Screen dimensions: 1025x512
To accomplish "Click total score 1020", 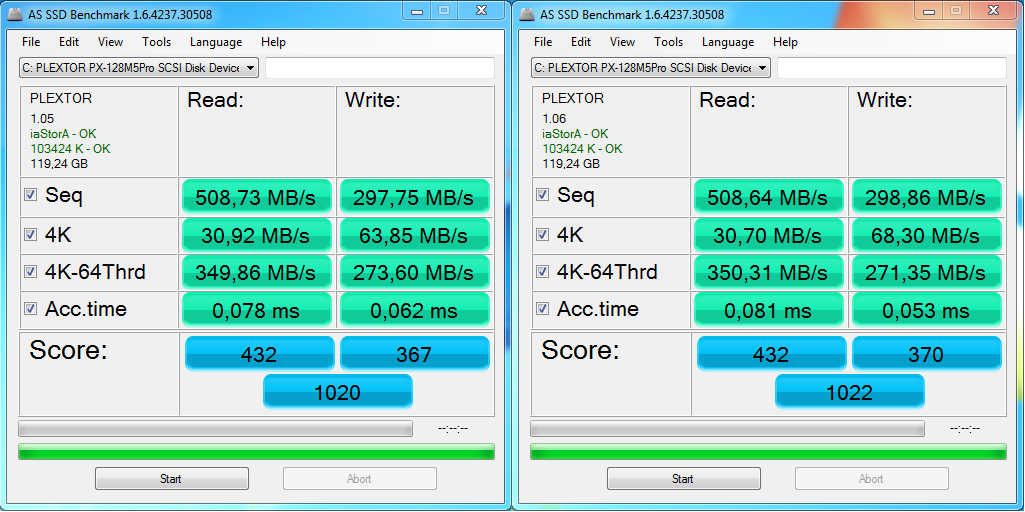I will coord(337,392).
